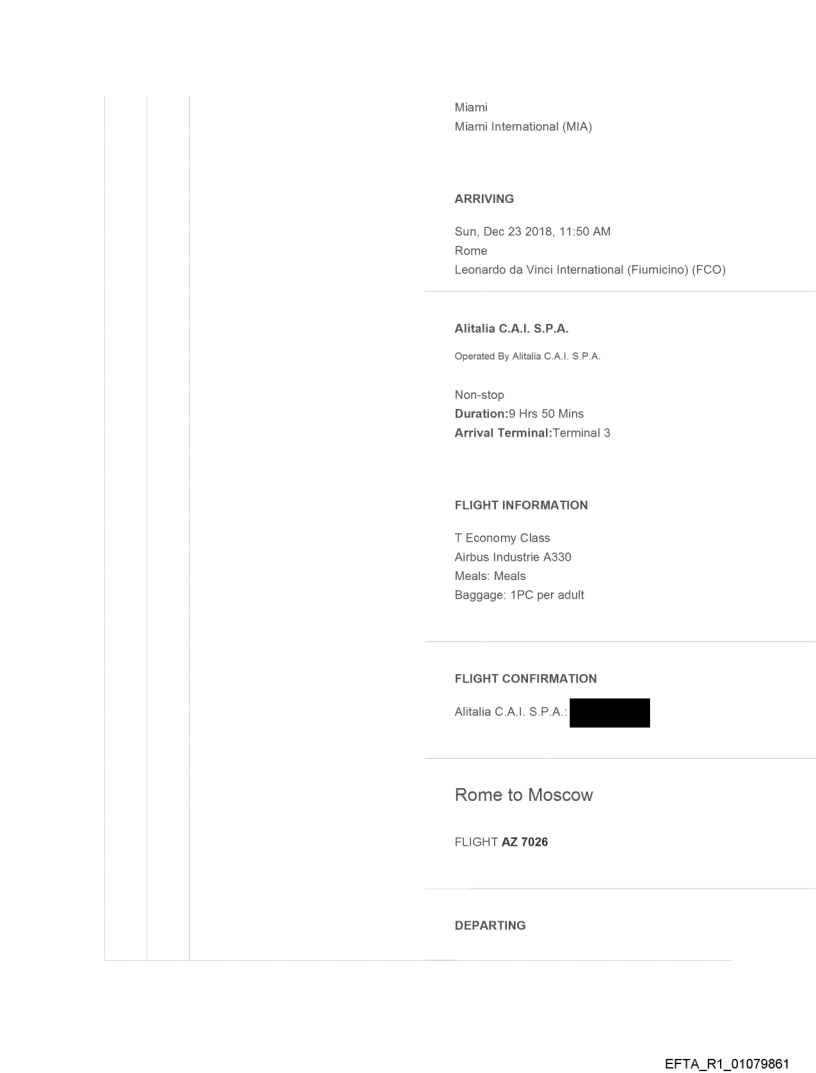Select the Meals: Meals line
The width and height of the screenshot is (816, 1073).
tap(490, 576)
